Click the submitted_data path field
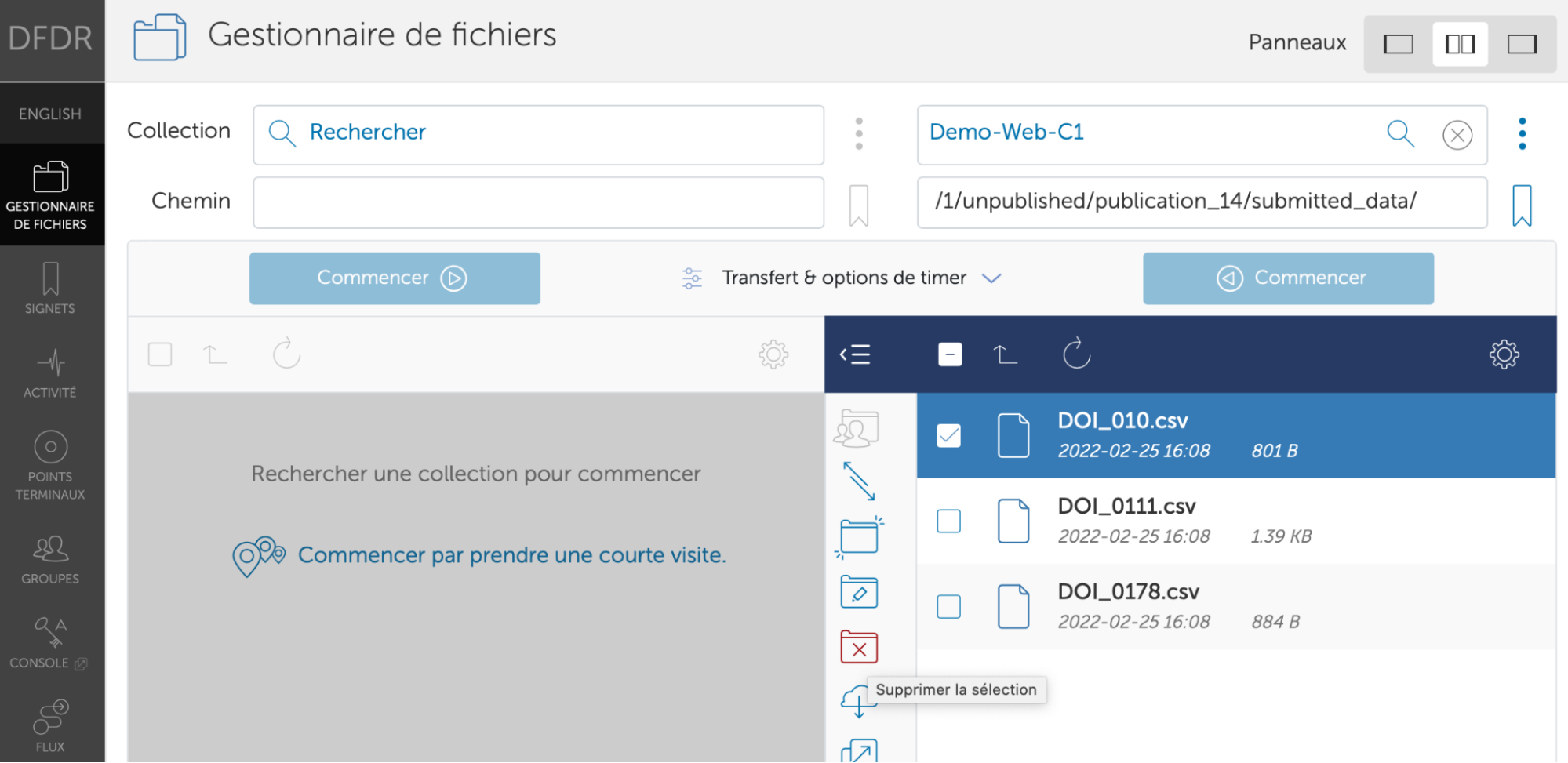Viewport: 1568px width, 763px height. click(1202, 202)
